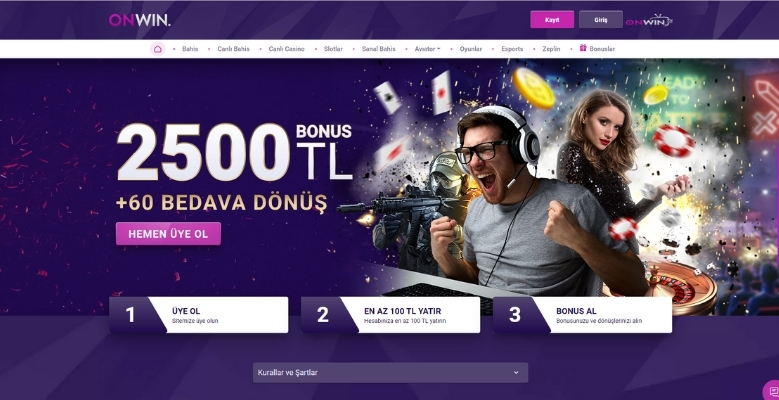
Task: Click the gift icon beside Bonuslar
Action: 583,48
